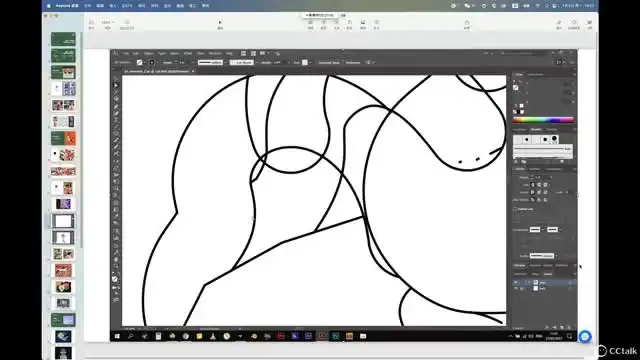Switch to the Color Guide panel tab
The height and width of the screenshot is (360, 640).
[536, 75]
